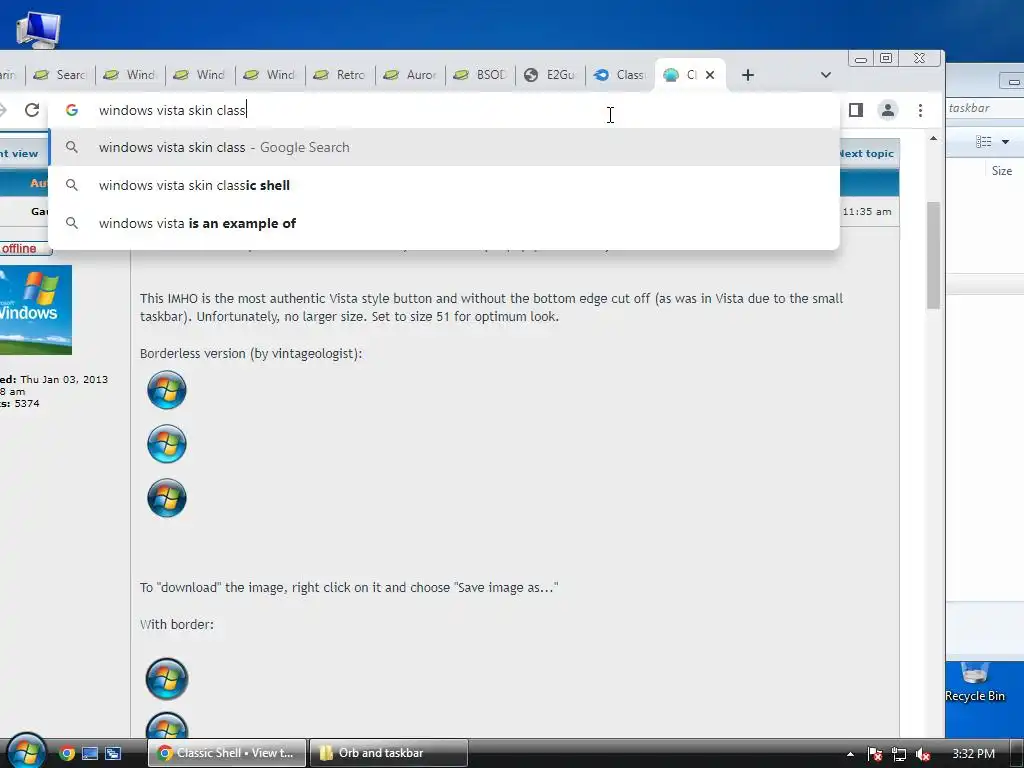1024x768 pixels.
Task: Click the Action Center flag tray icon
Action: coord(875,754)
